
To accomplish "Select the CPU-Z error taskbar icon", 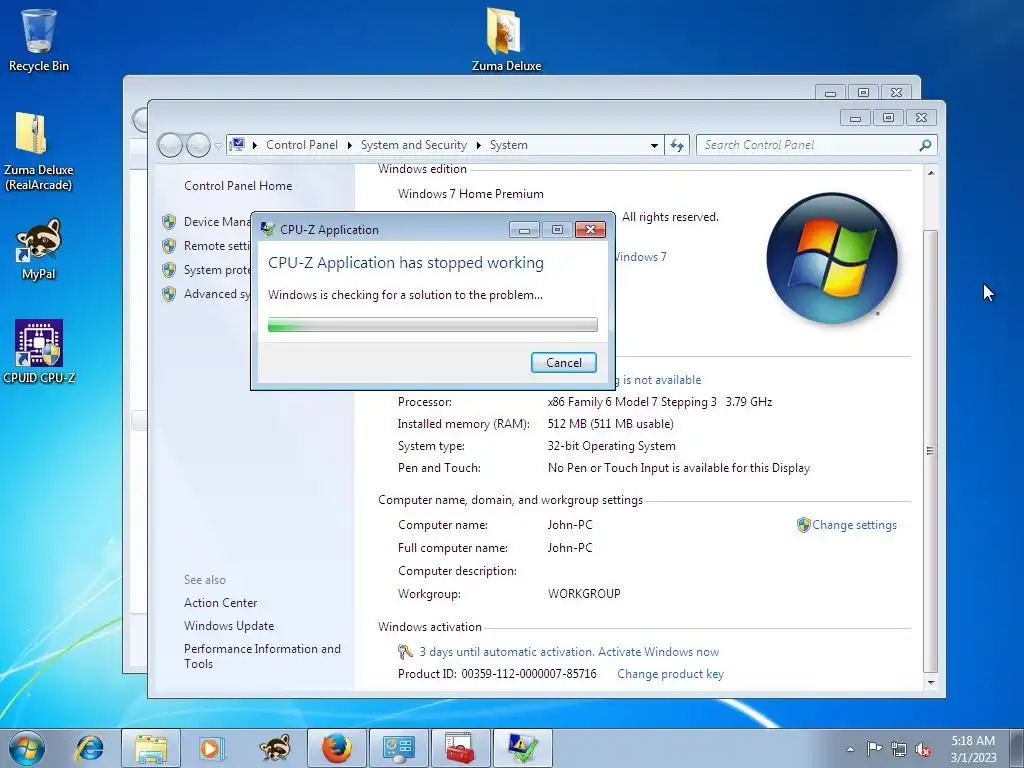I will (x=523, y=748).
